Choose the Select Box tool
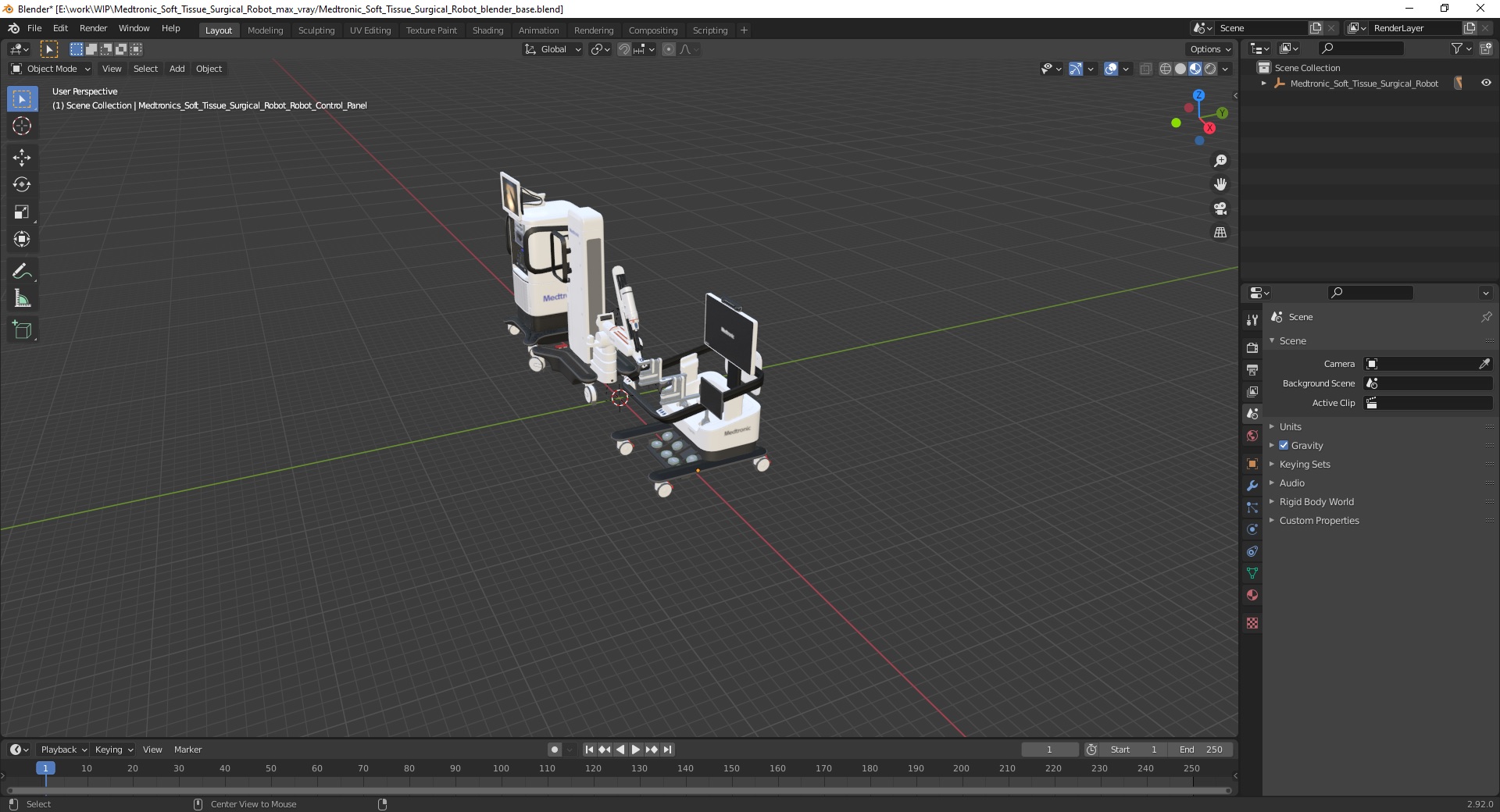Screen dimensions: 1500x812 (x=22, y=99)
